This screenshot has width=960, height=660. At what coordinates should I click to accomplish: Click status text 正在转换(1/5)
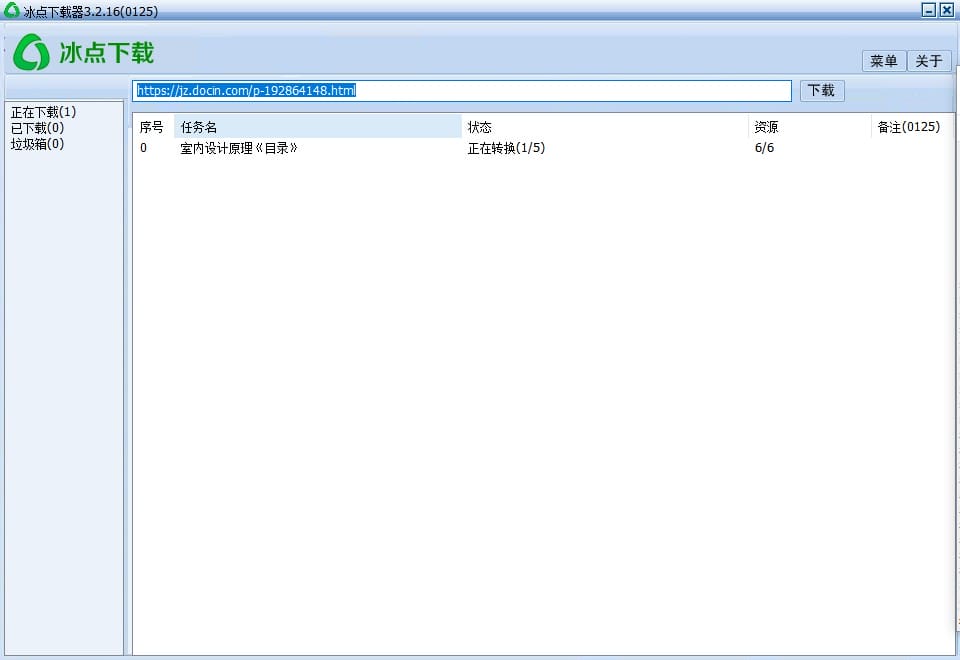506,148
